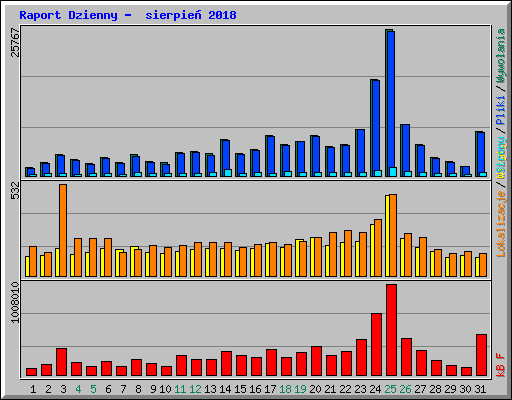
Task: Select the red KB bar for day 24
Action: pos(376,345)
